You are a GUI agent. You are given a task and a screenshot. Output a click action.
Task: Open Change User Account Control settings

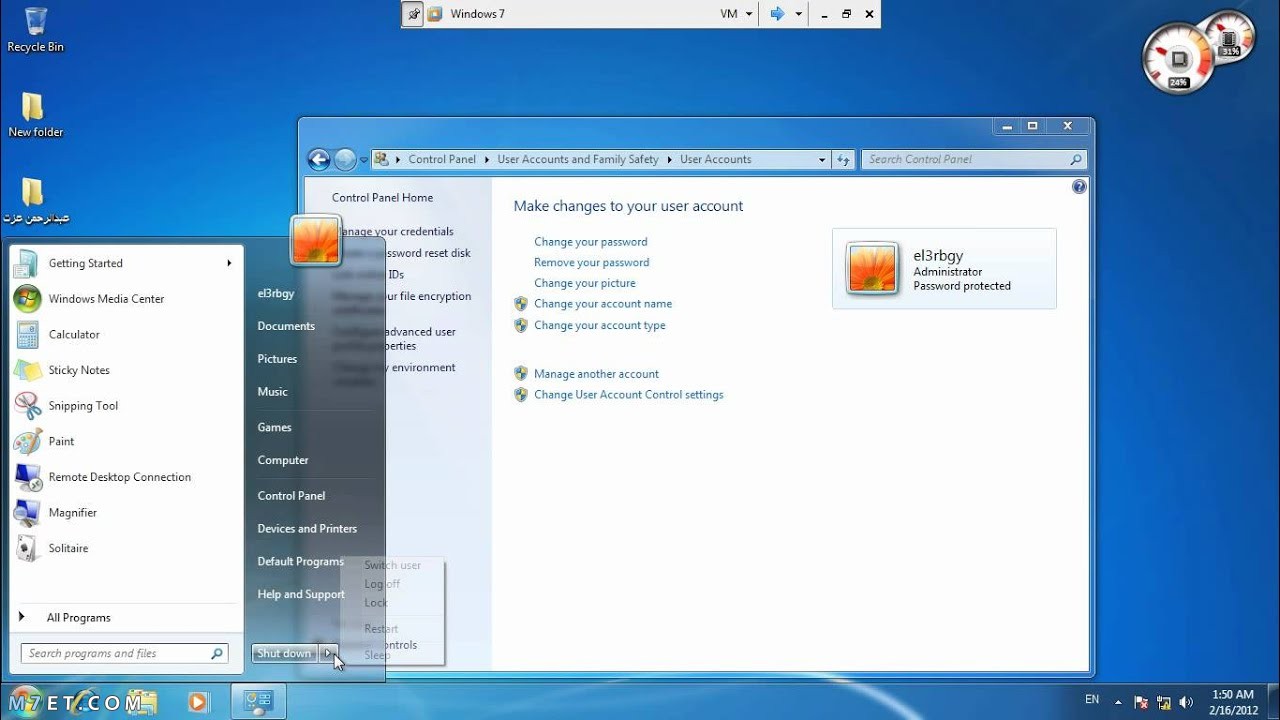click(628, 395)
